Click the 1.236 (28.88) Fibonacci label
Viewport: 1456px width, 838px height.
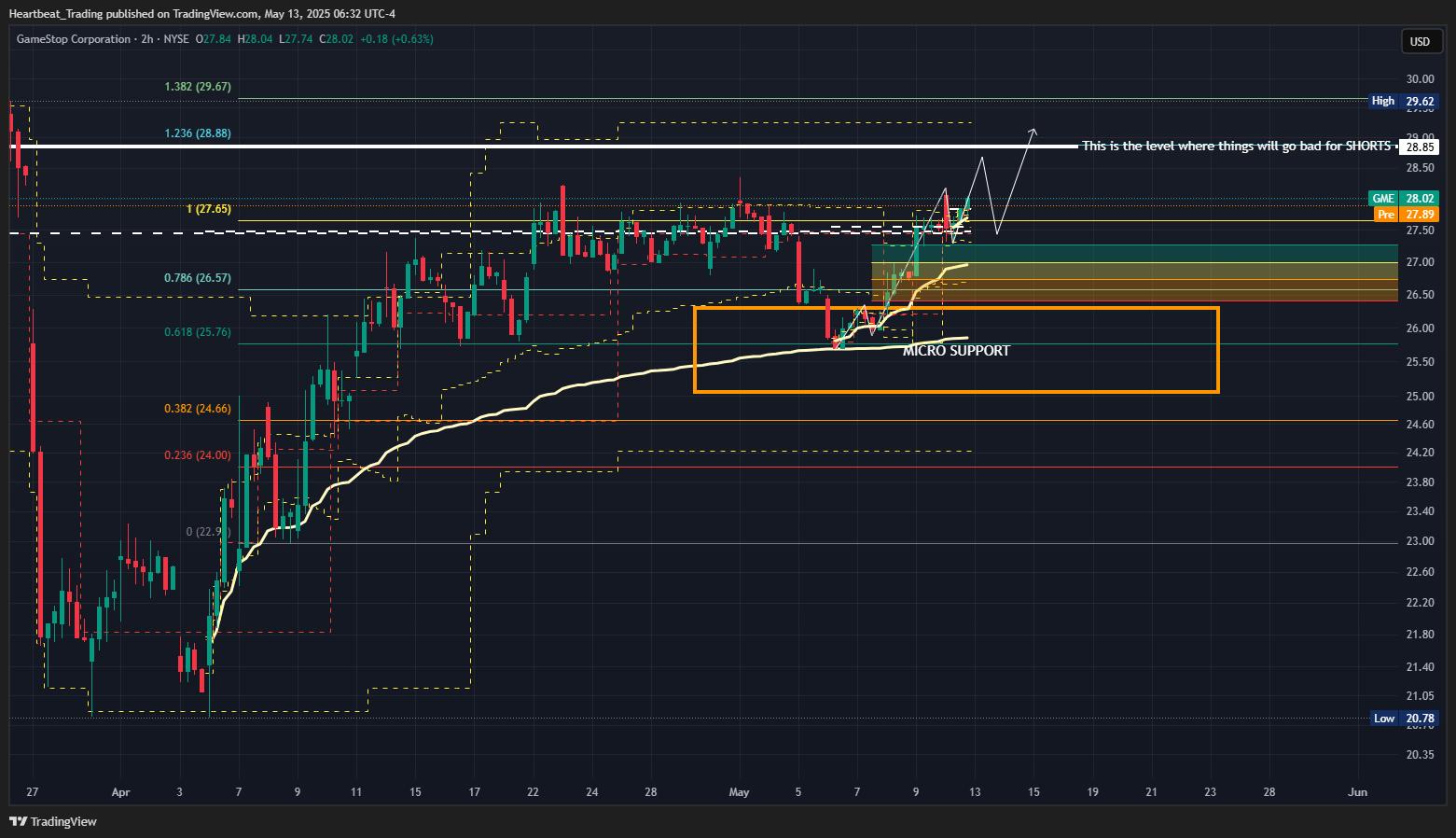coord(198,133)
